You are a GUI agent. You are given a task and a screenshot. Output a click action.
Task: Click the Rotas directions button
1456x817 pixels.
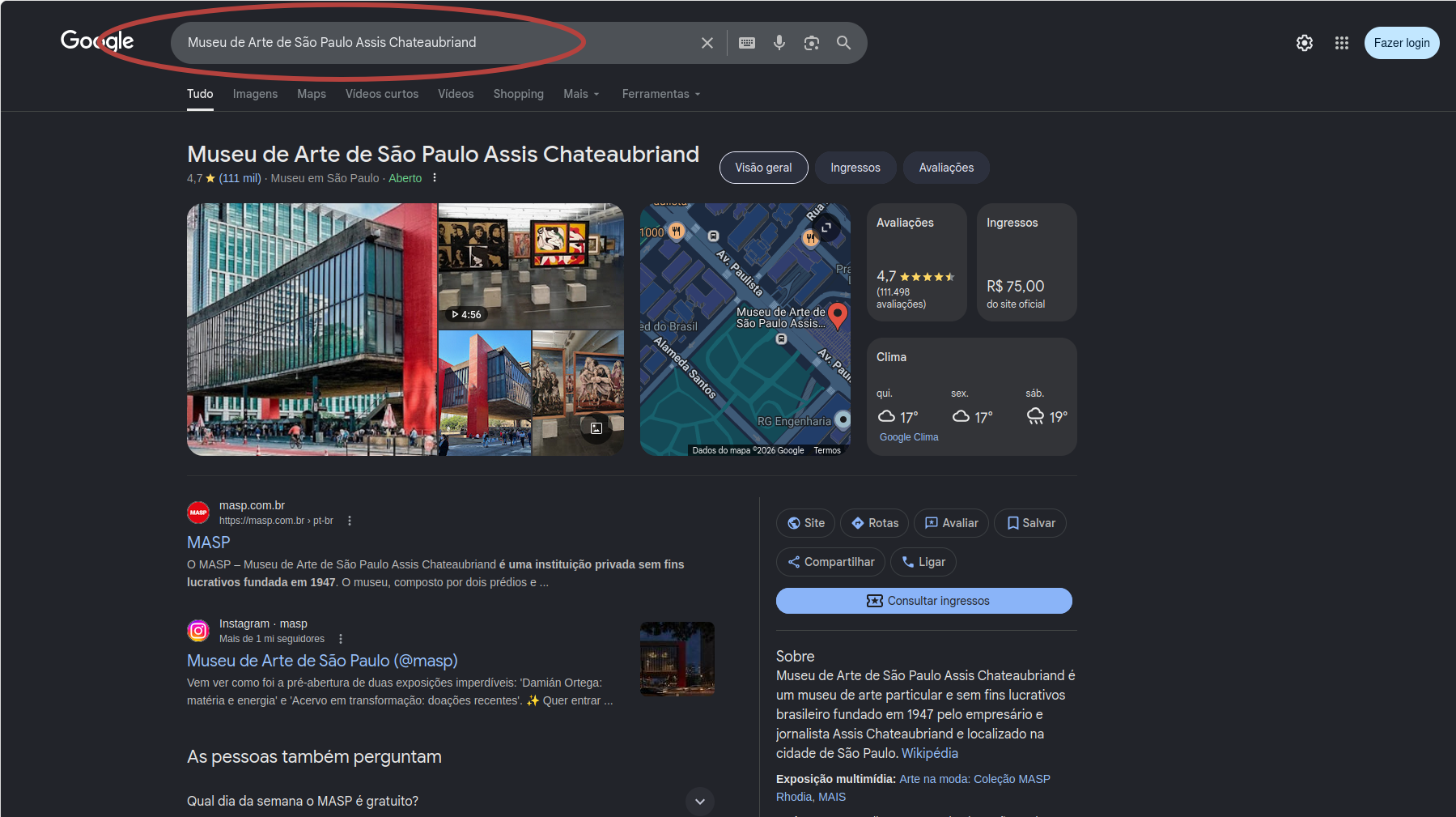coord(875,523)
